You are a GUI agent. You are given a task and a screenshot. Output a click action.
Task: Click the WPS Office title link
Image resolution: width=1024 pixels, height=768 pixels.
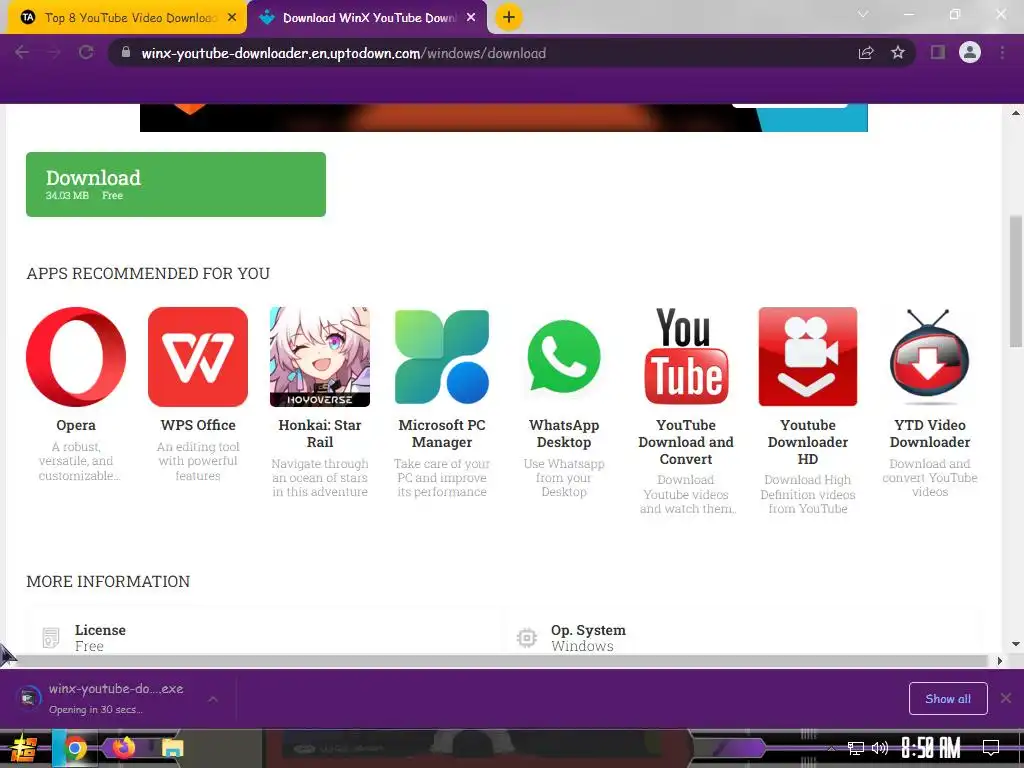click(198, 425)
